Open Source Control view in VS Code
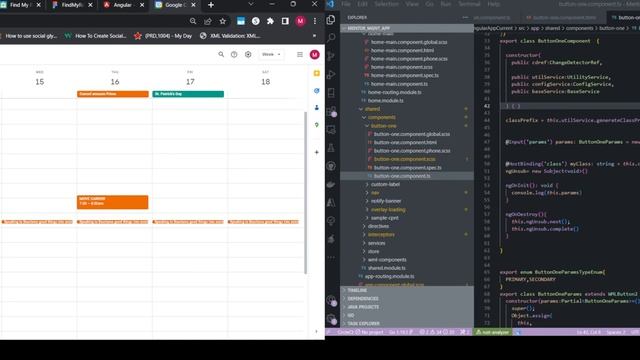This screenshot has height=360, width=640. click(x=331, y=56)
